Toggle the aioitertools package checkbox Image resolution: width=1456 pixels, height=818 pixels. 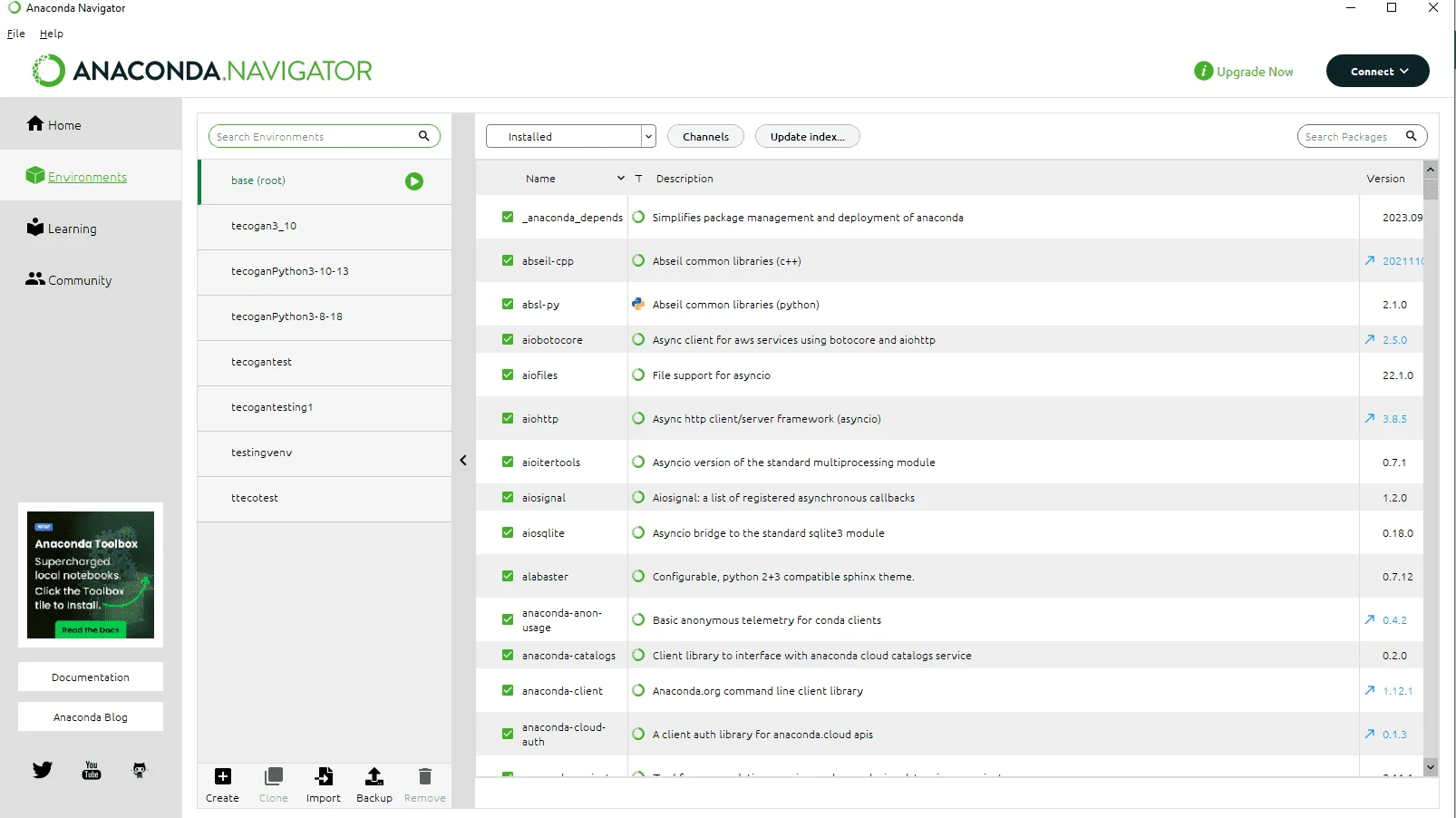(x=508, y=462)
